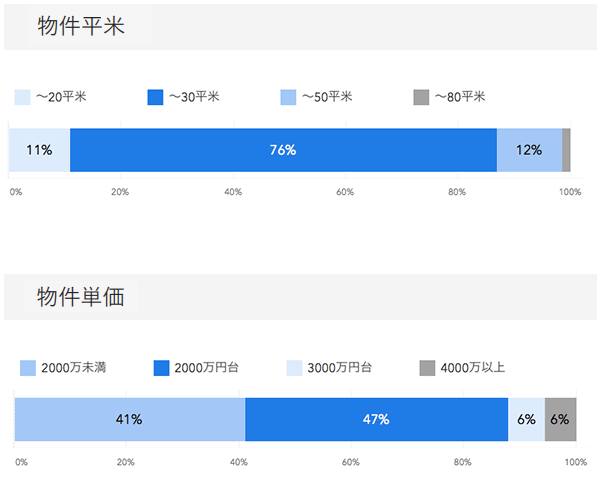Click the 2000万未満 legend color swatch
Image resolution: width=600 pixels, height=500 pixels.
point(28,368)
